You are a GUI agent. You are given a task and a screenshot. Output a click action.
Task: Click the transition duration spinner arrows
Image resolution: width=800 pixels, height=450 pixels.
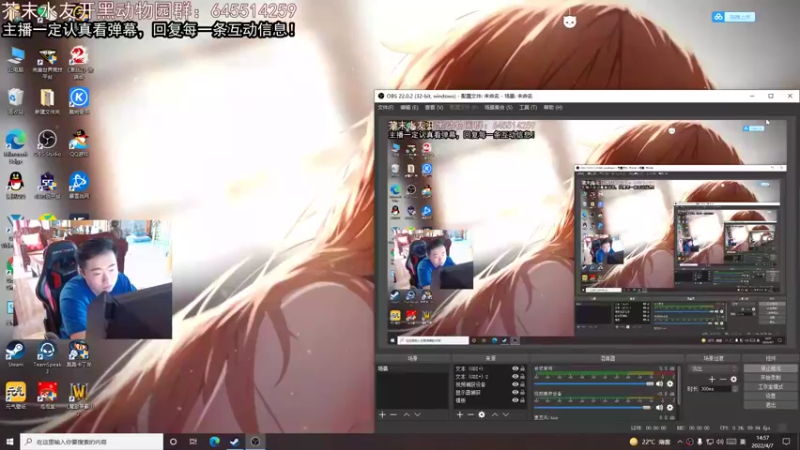pyautogui.click(x=735, y=389)
